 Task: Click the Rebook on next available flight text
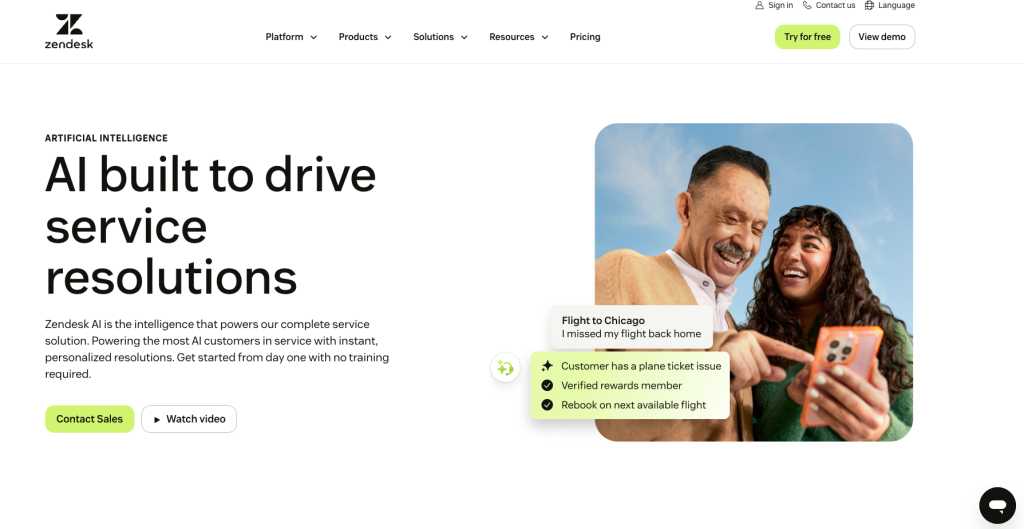[633, 405]
